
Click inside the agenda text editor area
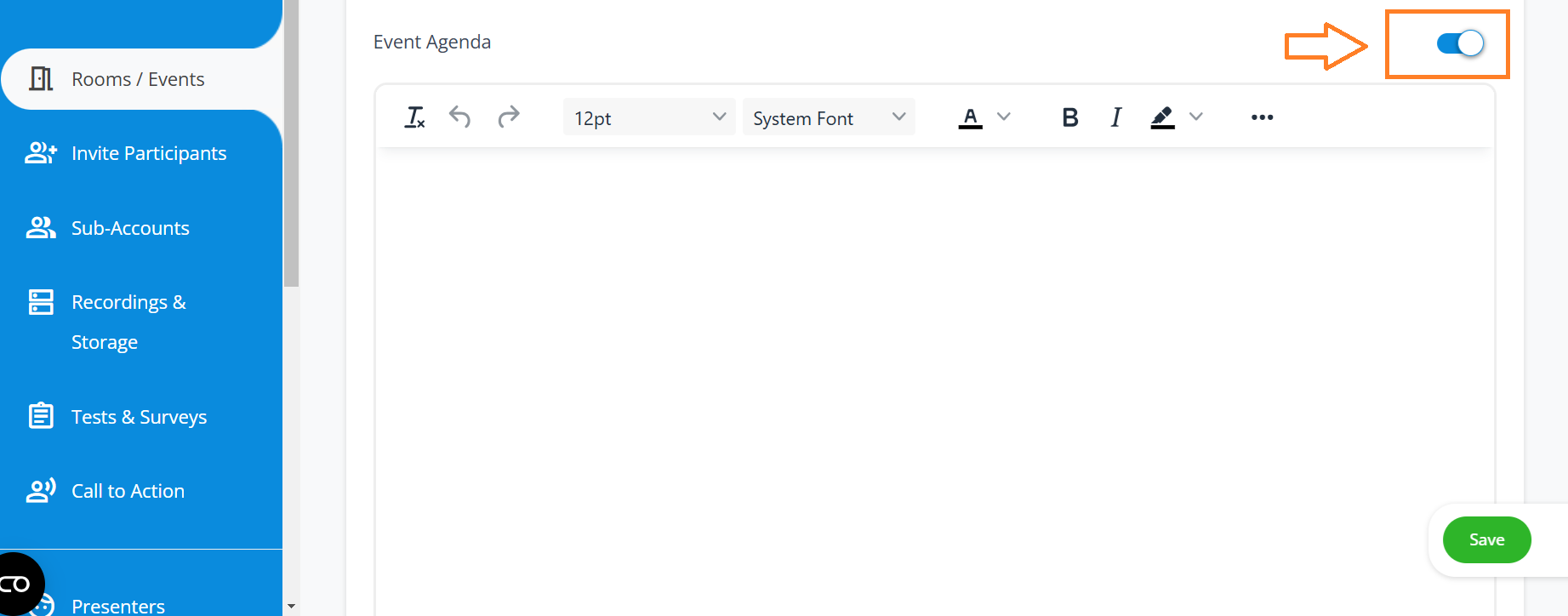933,357
